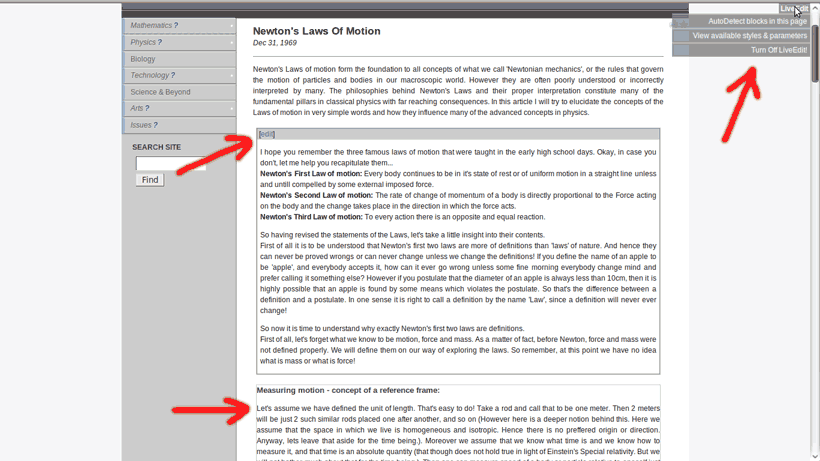Open the Physics category
This screenshot has height=461, width=820.
143,42
